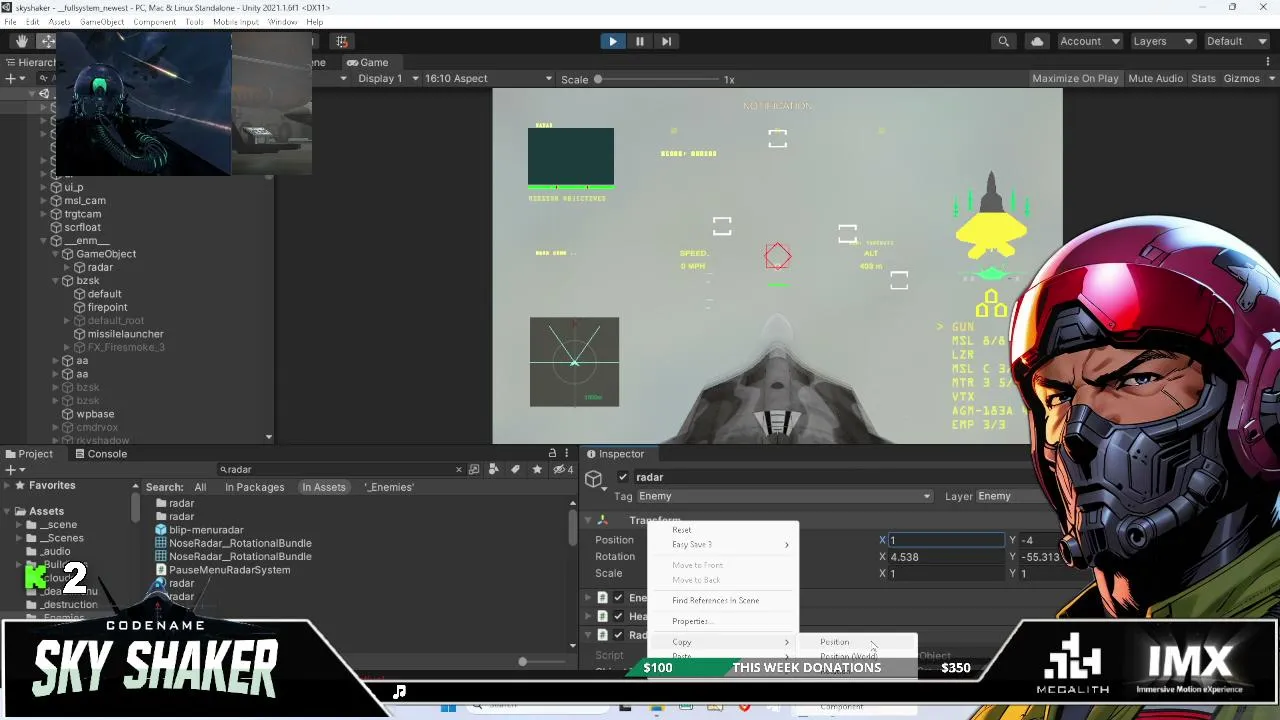Start Play mode with the Play button
Screen dimensions: 1280x720
tap(612, 41)
